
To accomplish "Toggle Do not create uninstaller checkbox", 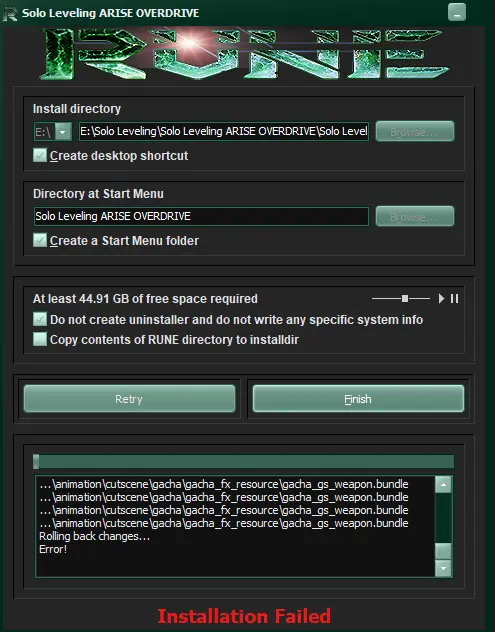I will coord(40,319).
